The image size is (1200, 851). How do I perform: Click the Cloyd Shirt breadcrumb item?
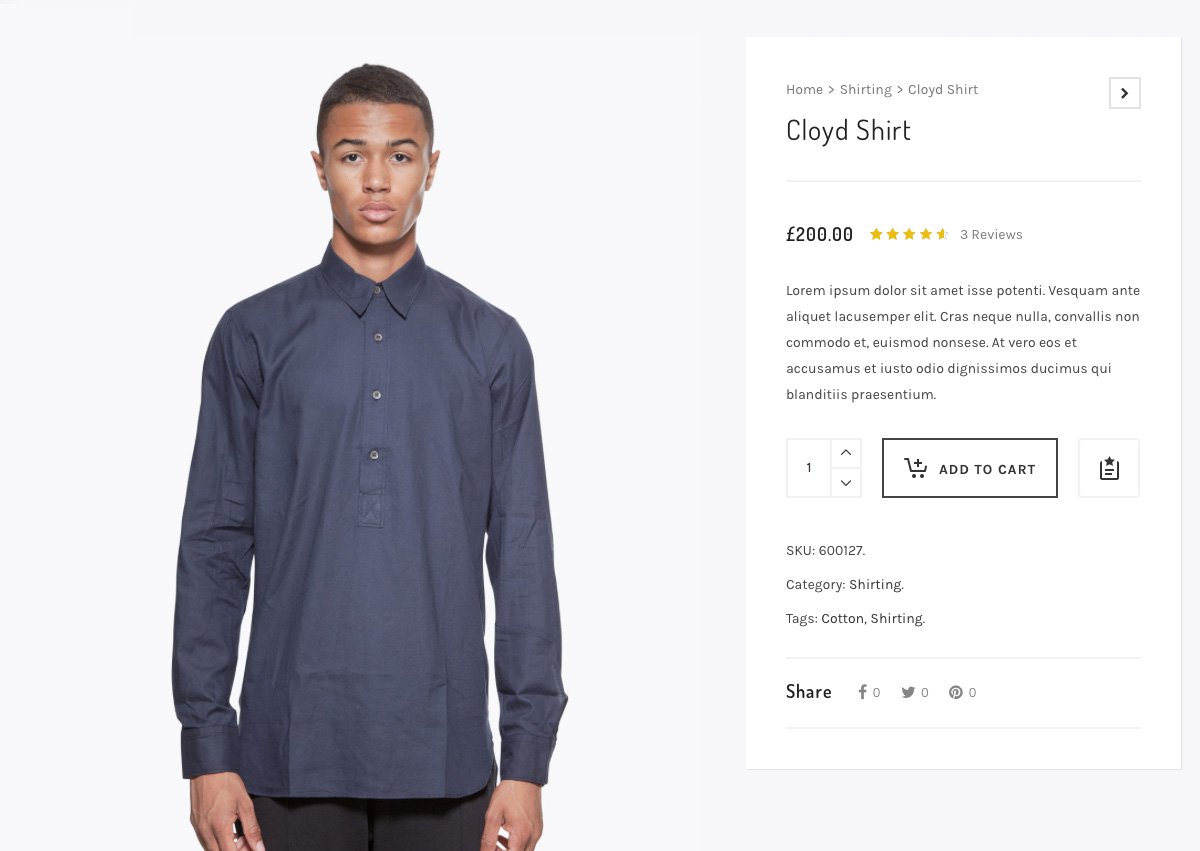(943, 90)
